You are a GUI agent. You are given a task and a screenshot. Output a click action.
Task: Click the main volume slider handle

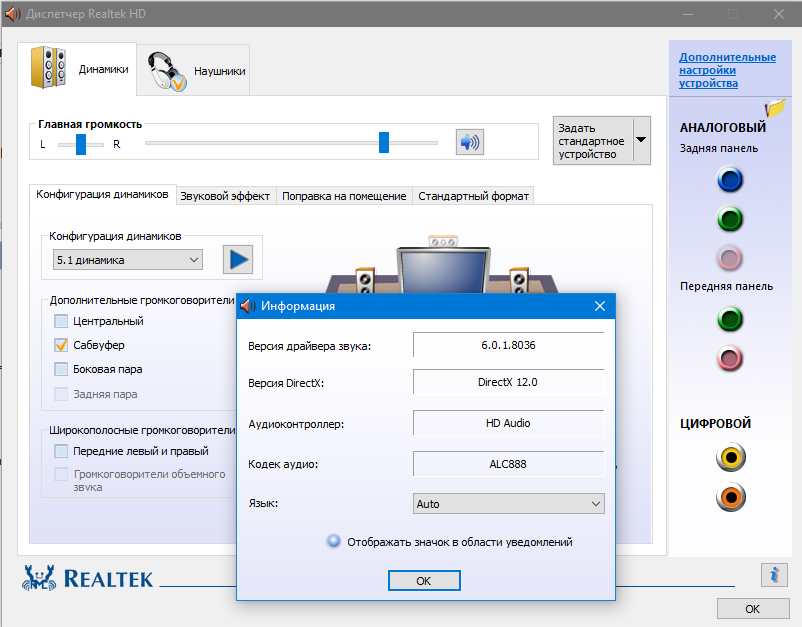(x=384, y=143)
